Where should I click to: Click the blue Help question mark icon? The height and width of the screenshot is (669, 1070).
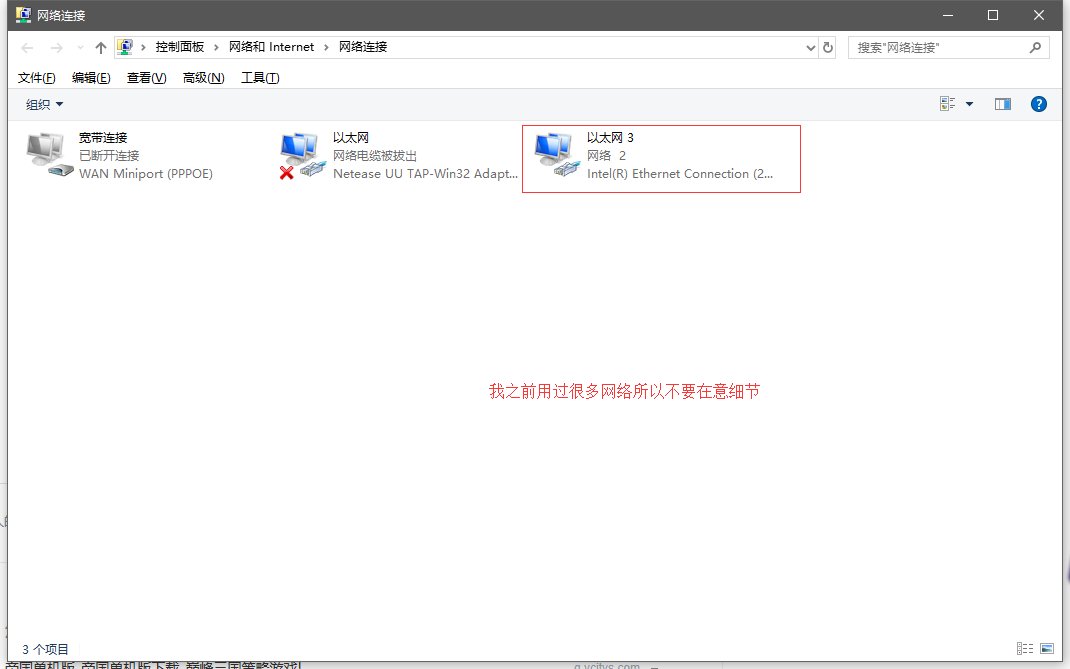[x=1038, y=103]
